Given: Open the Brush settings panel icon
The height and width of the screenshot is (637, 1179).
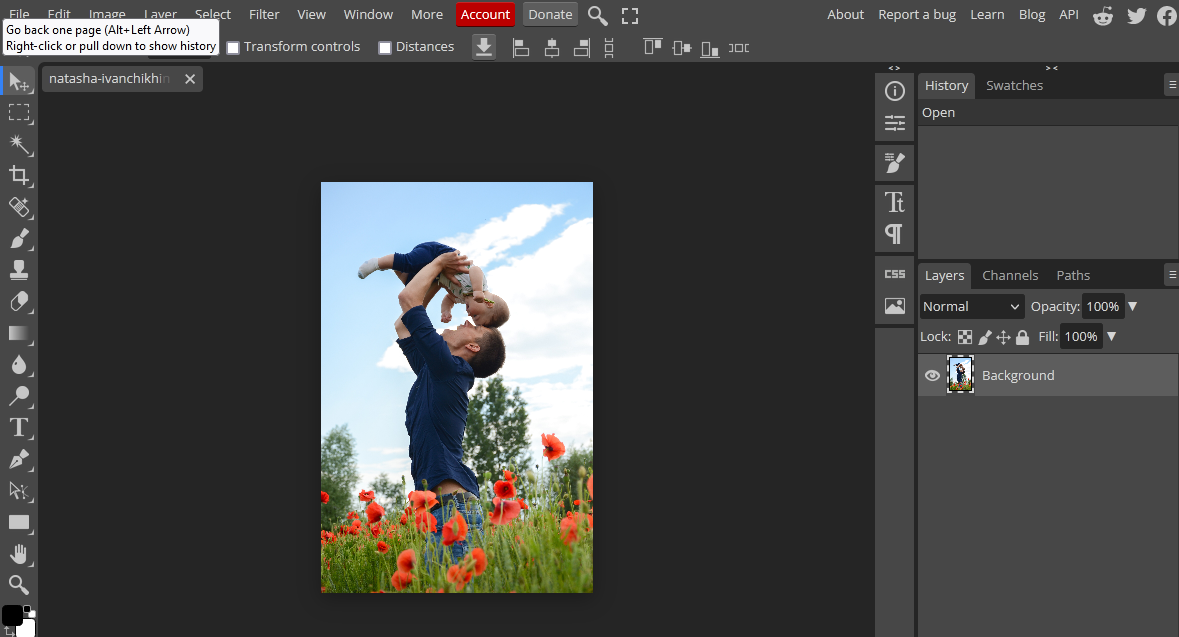Looking at the screenshot, I should click(x=895, y=162).
